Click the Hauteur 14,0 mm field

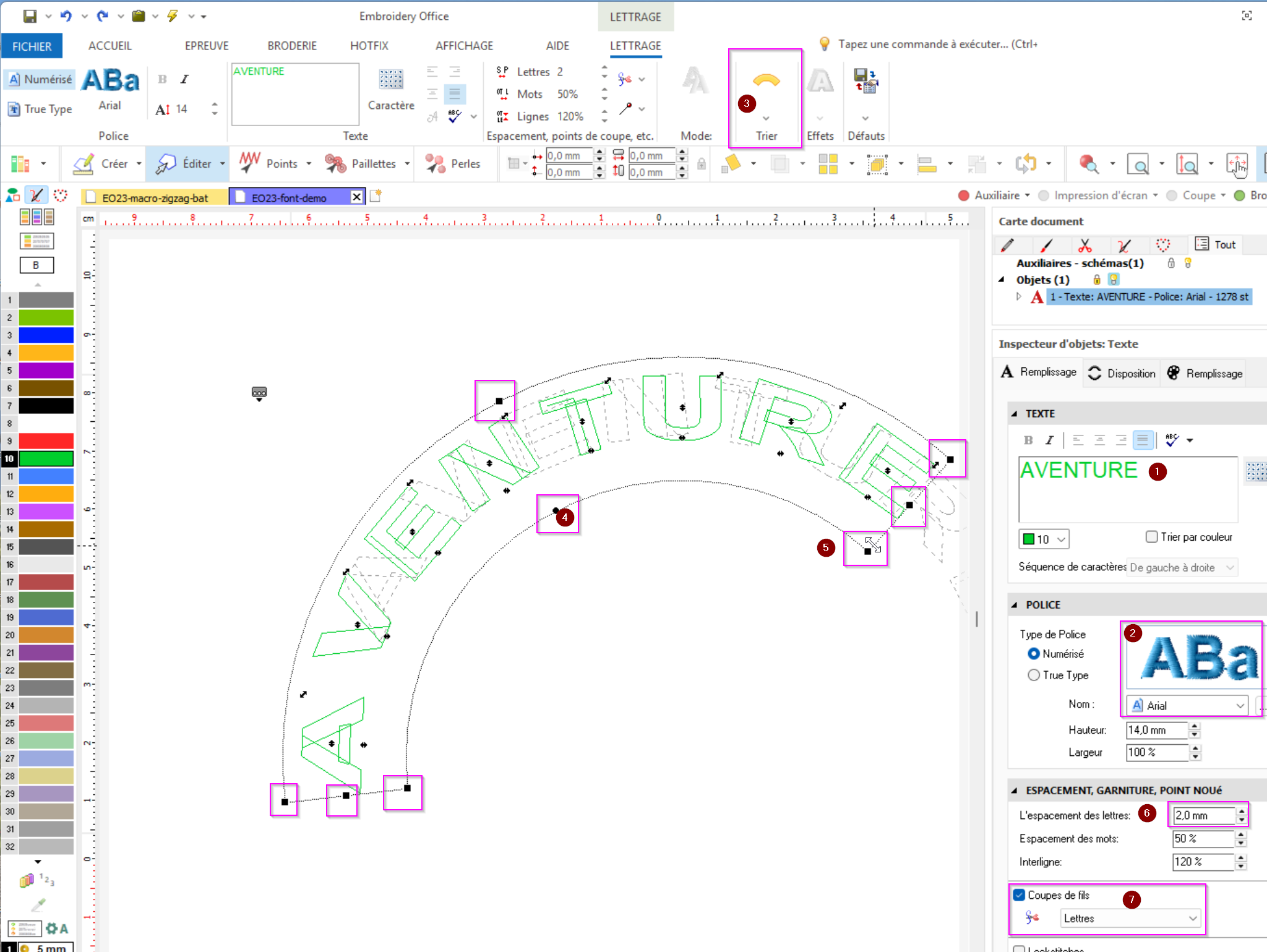[1155, 731]
